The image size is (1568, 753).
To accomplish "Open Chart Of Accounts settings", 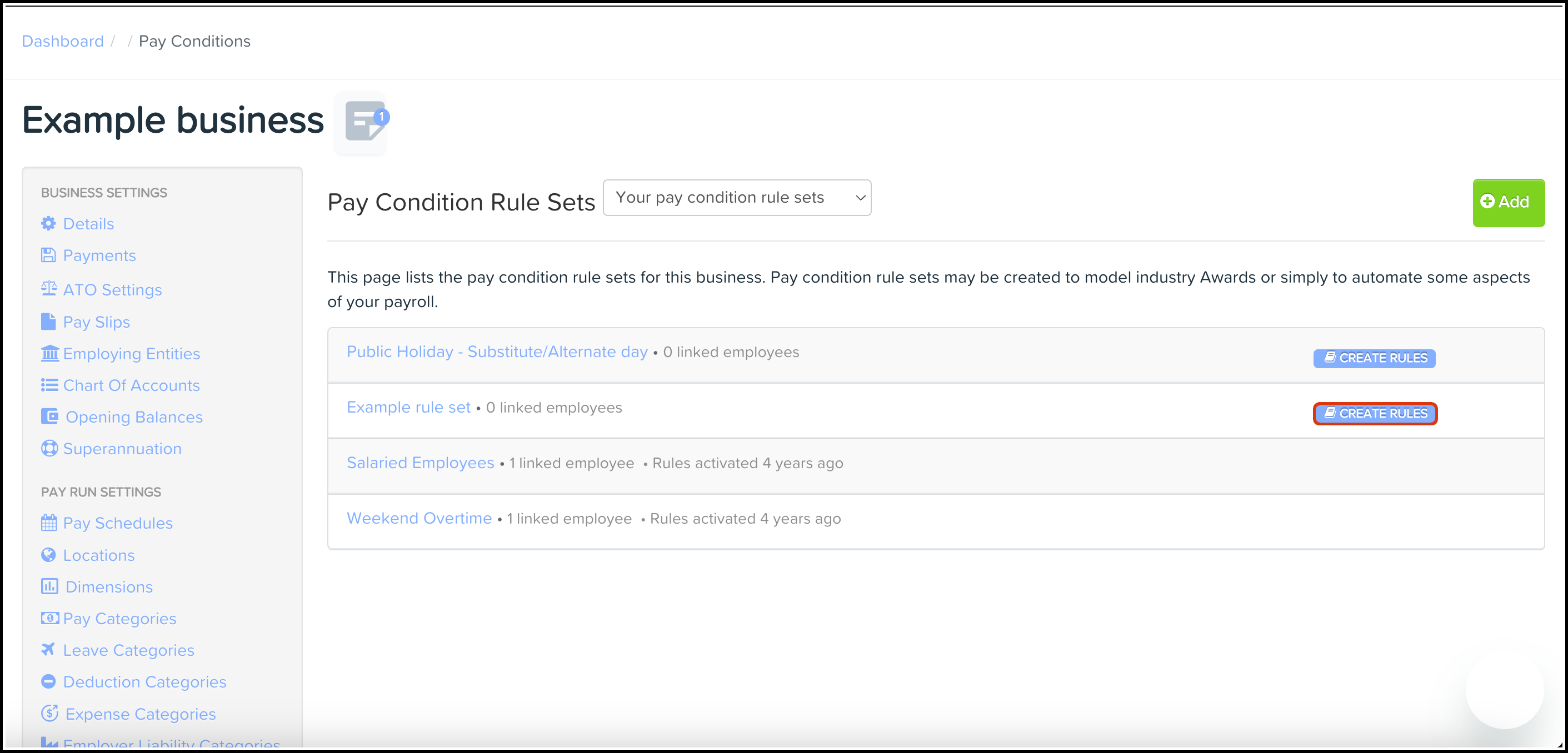I will 131,385.
